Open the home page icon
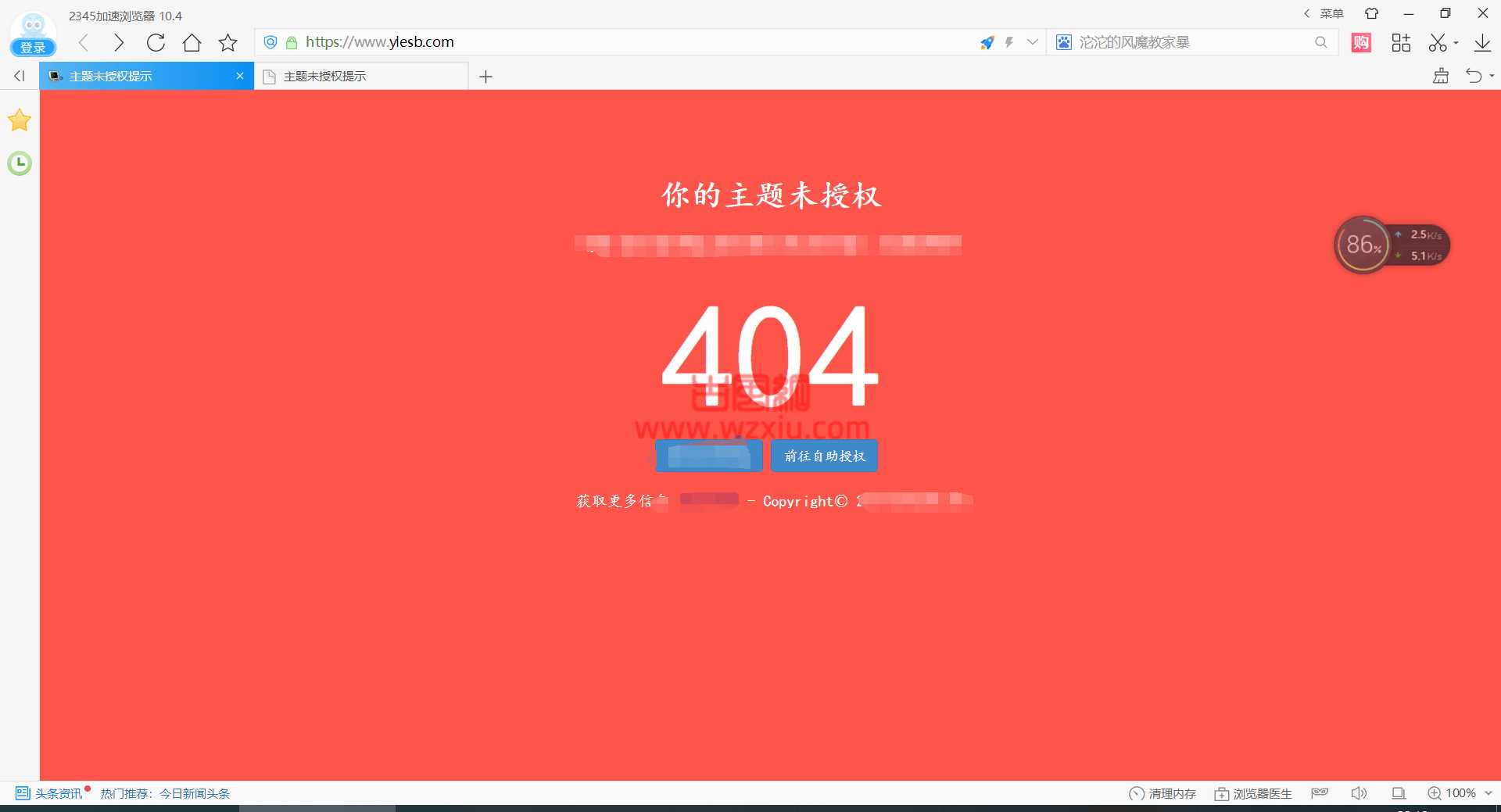Screen dimensions: 1501x812 (192, 42)
